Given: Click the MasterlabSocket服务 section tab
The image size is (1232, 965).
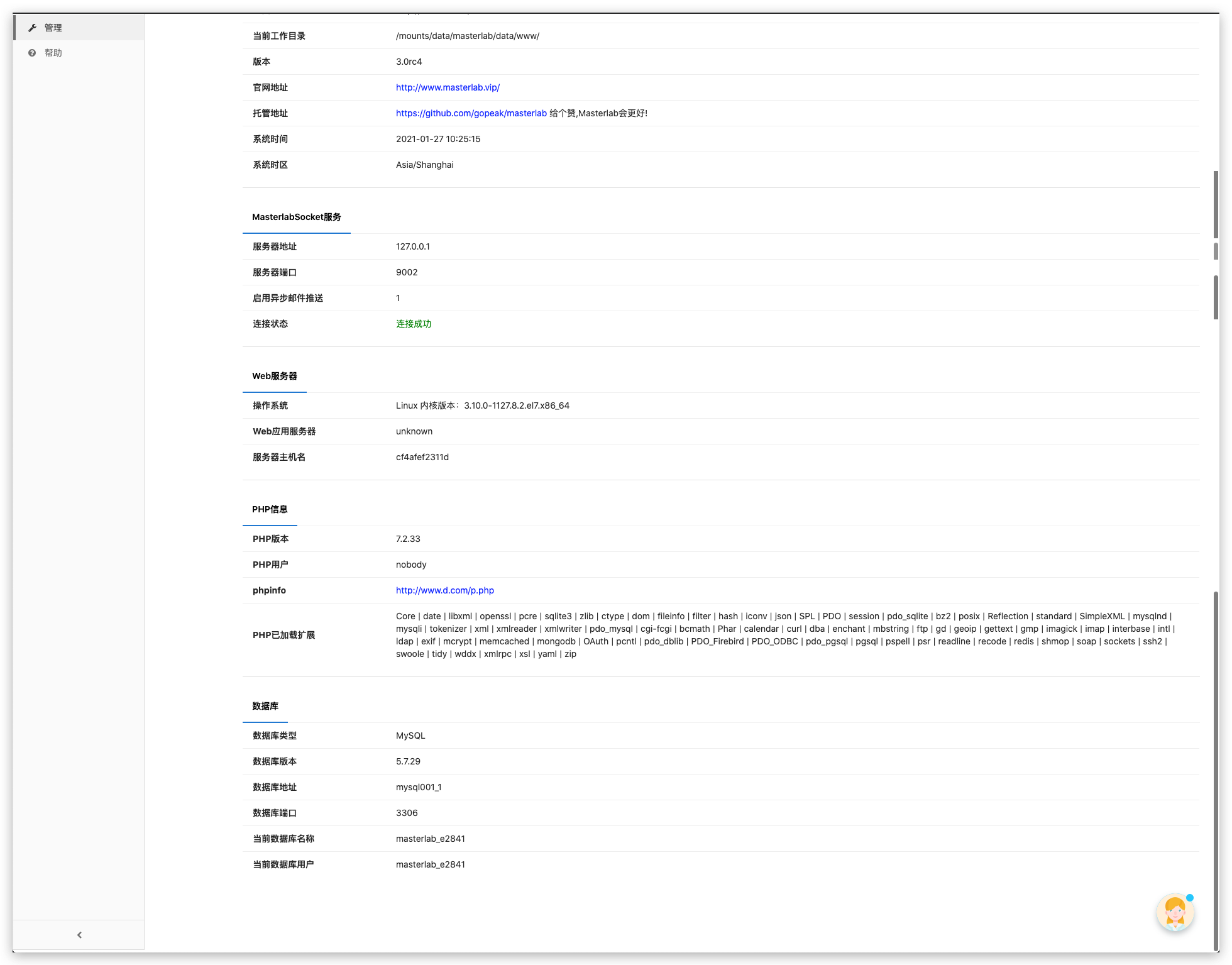Looking at the screenshot, I should click(296, 216).
